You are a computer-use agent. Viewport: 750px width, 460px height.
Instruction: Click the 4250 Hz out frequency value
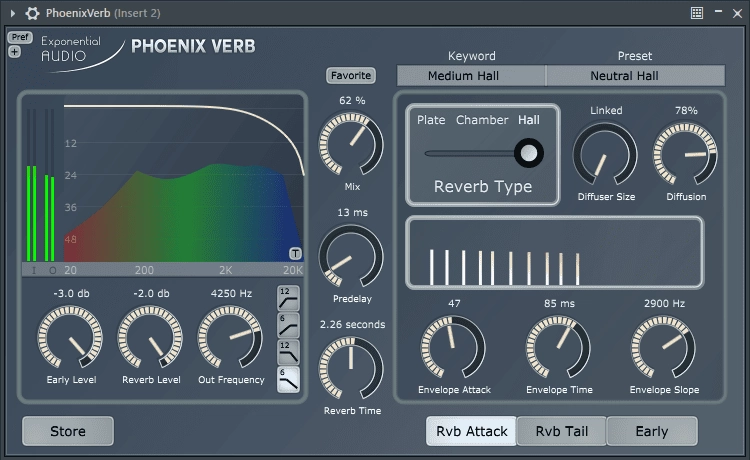click(231, 293)
